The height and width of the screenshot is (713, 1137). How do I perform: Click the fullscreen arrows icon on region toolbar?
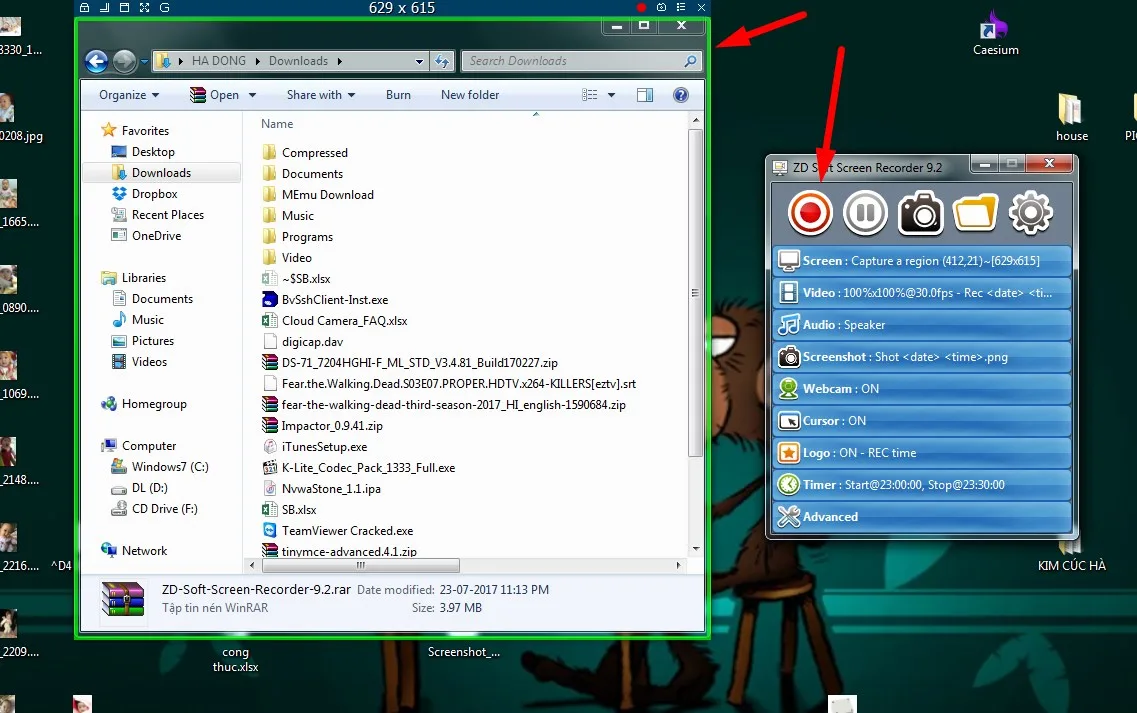click(144, 7)
